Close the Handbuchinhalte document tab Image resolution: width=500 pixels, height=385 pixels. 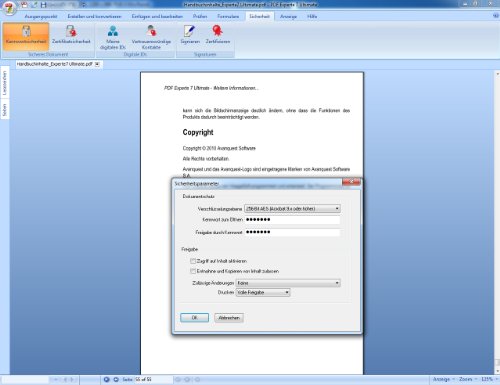(97, 64)
